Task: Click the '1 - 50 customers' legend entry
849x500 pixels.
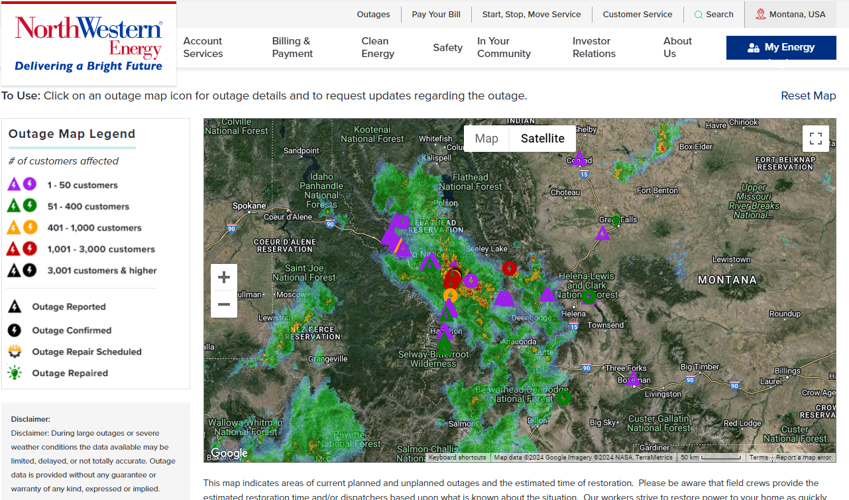Action: (x=82, y=185)
